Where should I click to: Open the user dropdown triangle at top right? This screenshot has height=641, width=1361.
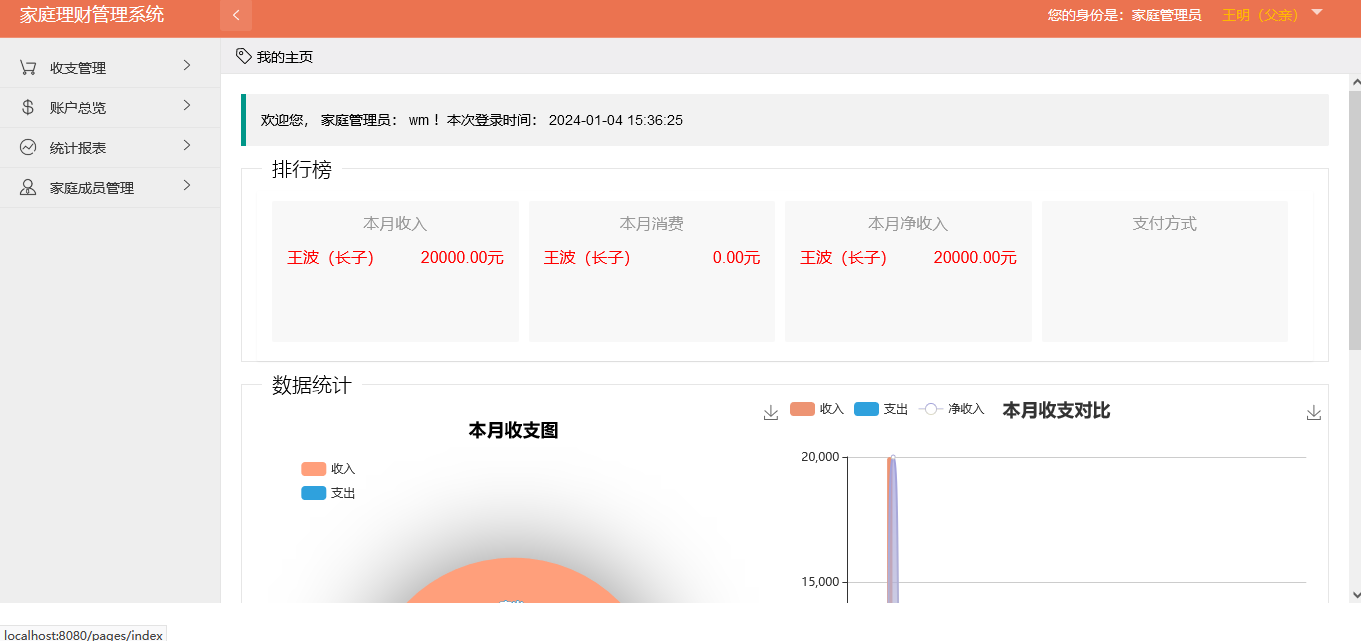(x=1317, y=12)
